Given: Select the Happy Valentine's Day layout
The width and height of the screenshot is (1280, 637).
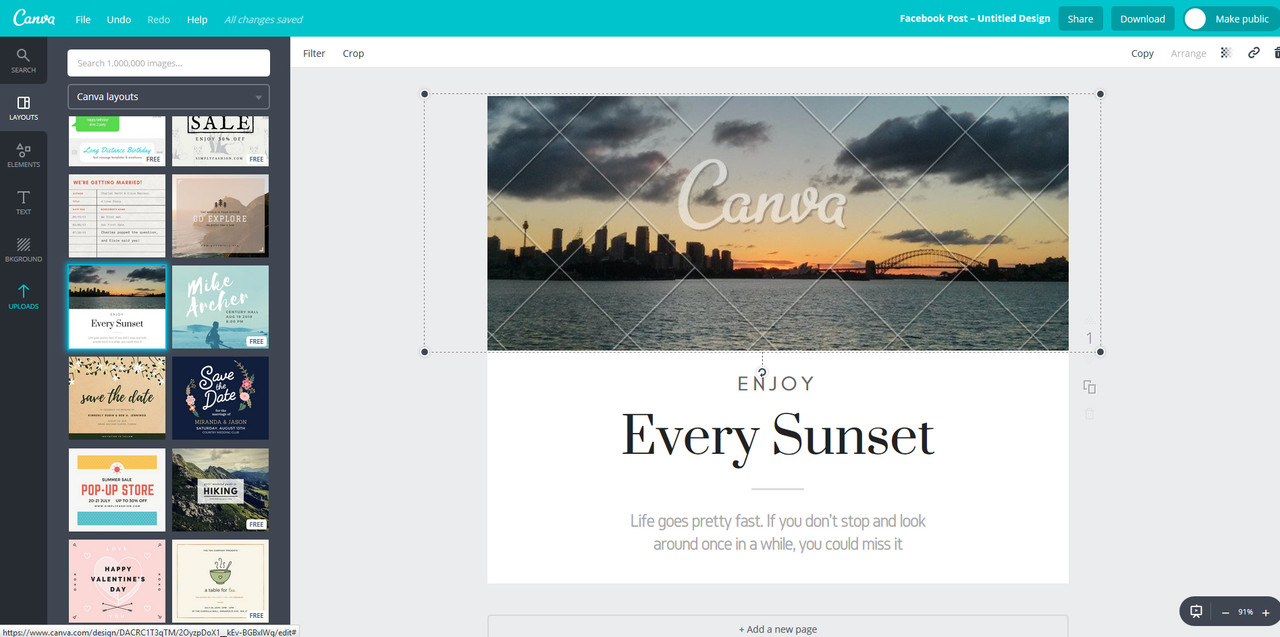Looking at the screenshot, I should pyautogui.click(x=117, y=580).
